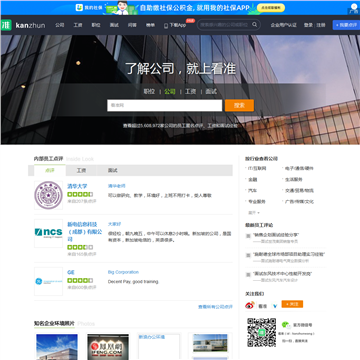The width and height of the screenshot is (360, 360).
Task: Open 工资 in the top navigation
Action: click(x=78, y=25)
